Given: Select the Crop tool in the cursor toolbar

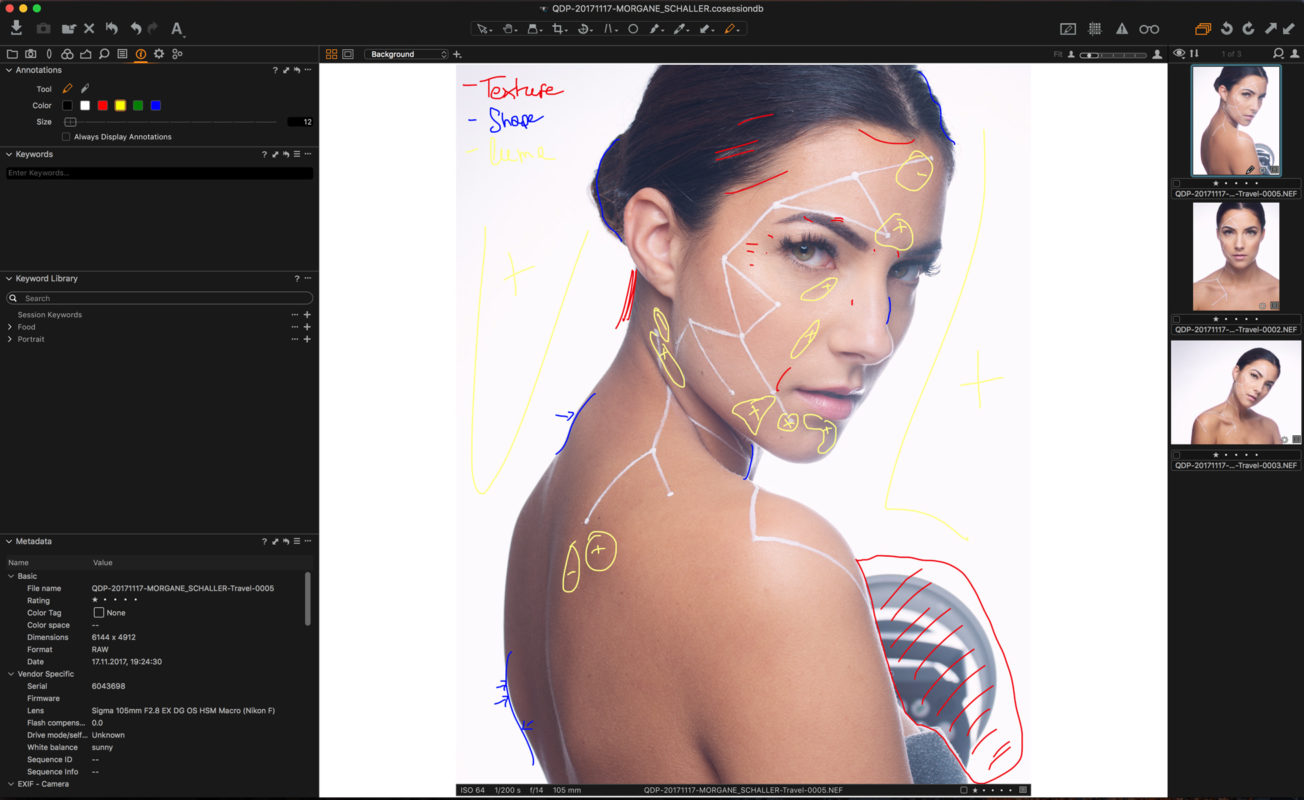Looking at the screenshot, I should [x=559, y=28].
